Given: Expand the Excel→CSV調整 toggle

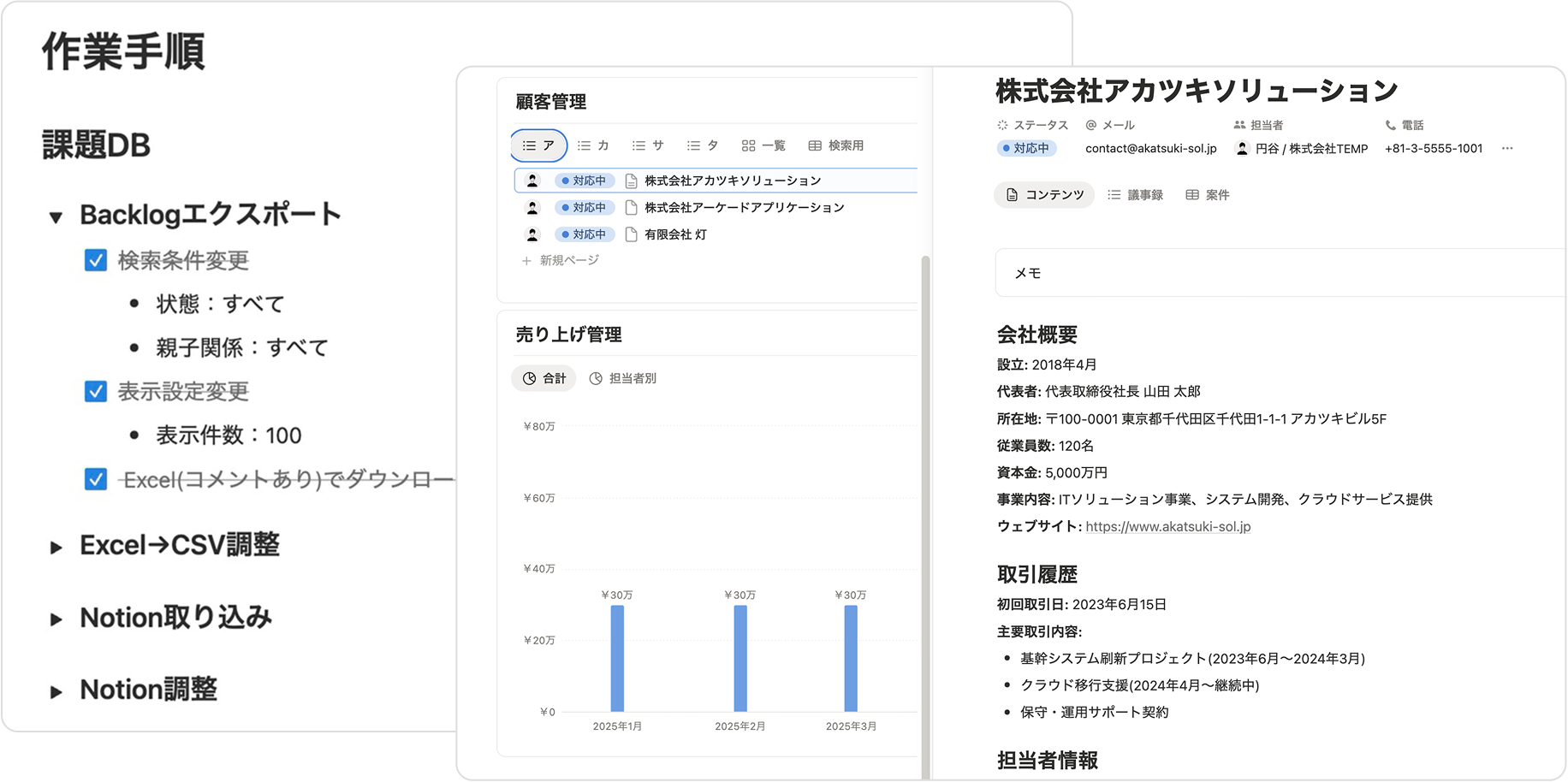Looking at the screenshot, I should pos(56,544).
